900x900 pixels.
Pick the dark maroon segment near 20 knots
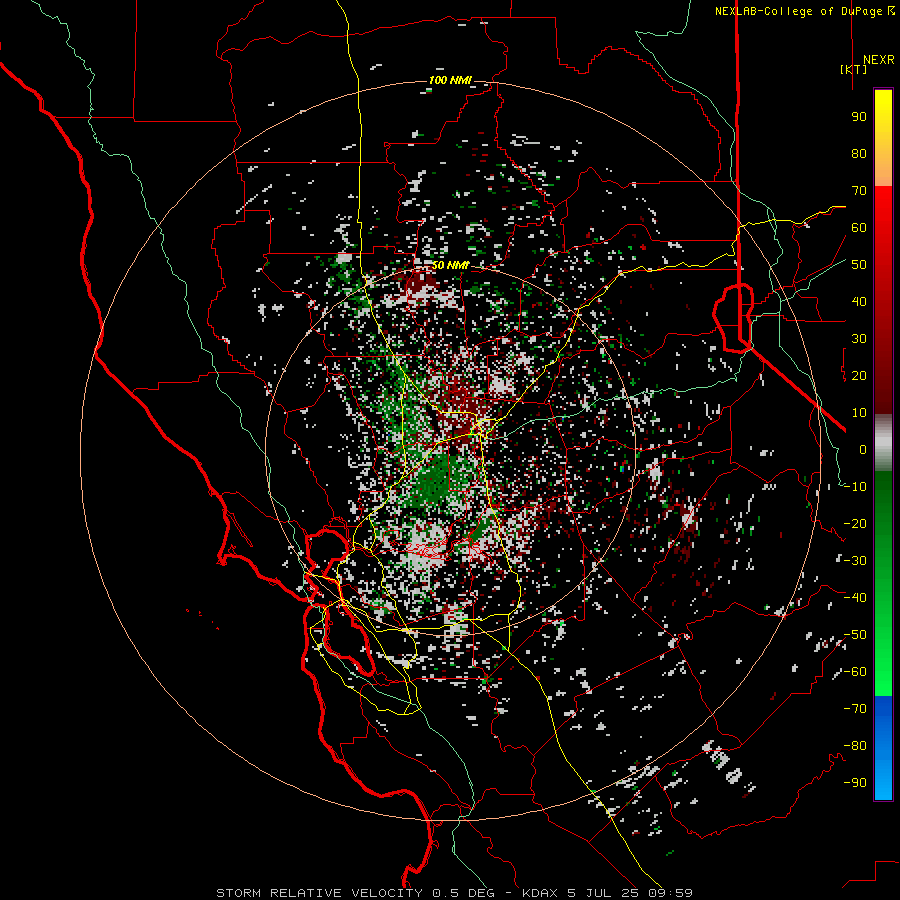pos(883,376)
